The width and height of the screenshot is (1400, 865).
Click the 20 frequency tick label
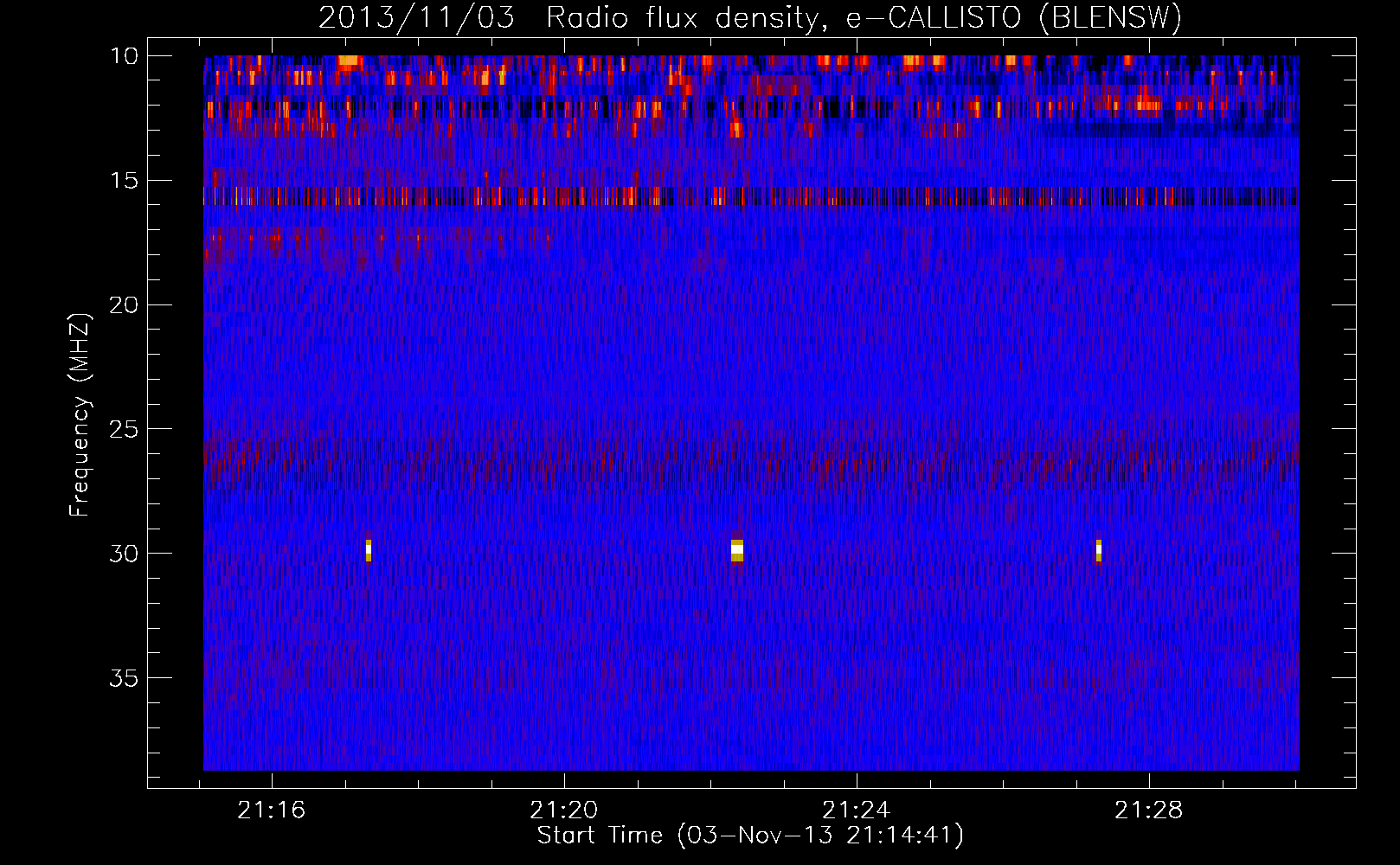click(x=124, y=304)
